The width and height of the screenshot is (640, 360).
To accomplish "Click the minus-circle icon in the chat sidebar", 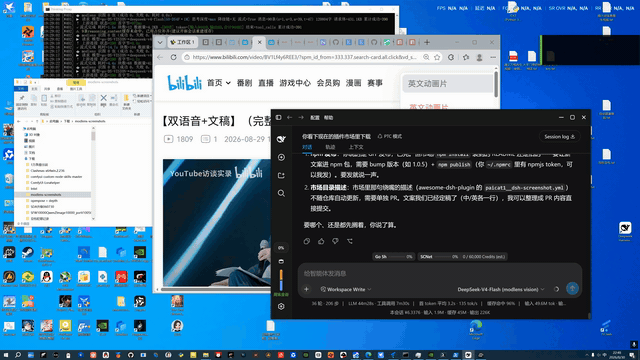I will [x=281, y=261].
